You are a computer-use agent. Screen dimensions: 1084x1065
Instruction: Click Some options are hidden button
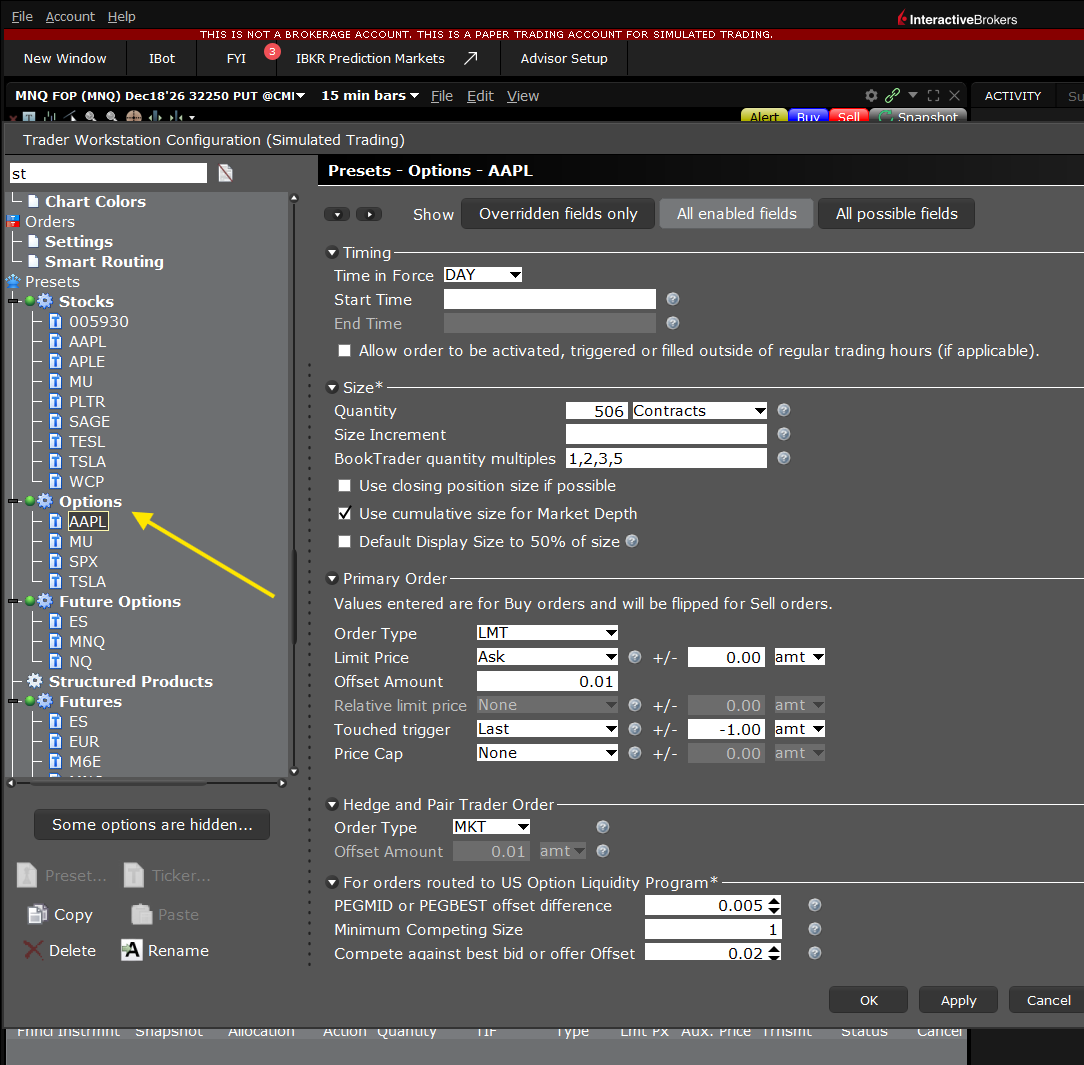[152, 824]
